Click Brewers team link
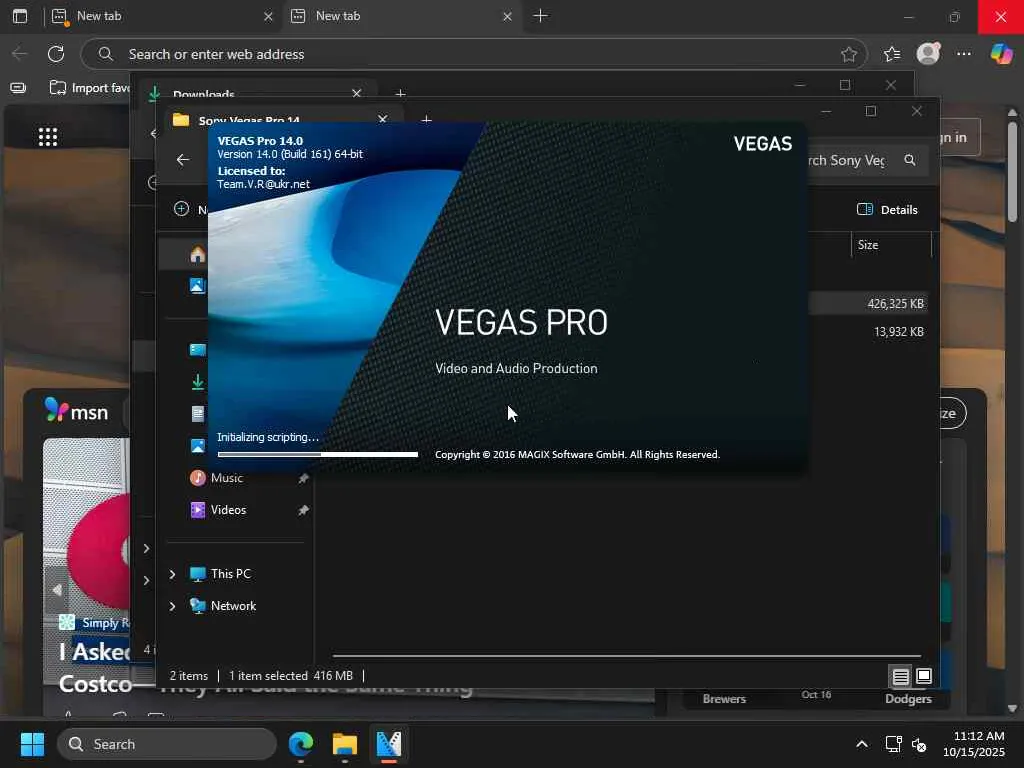 pyautogui.click(x=724, y=699)
